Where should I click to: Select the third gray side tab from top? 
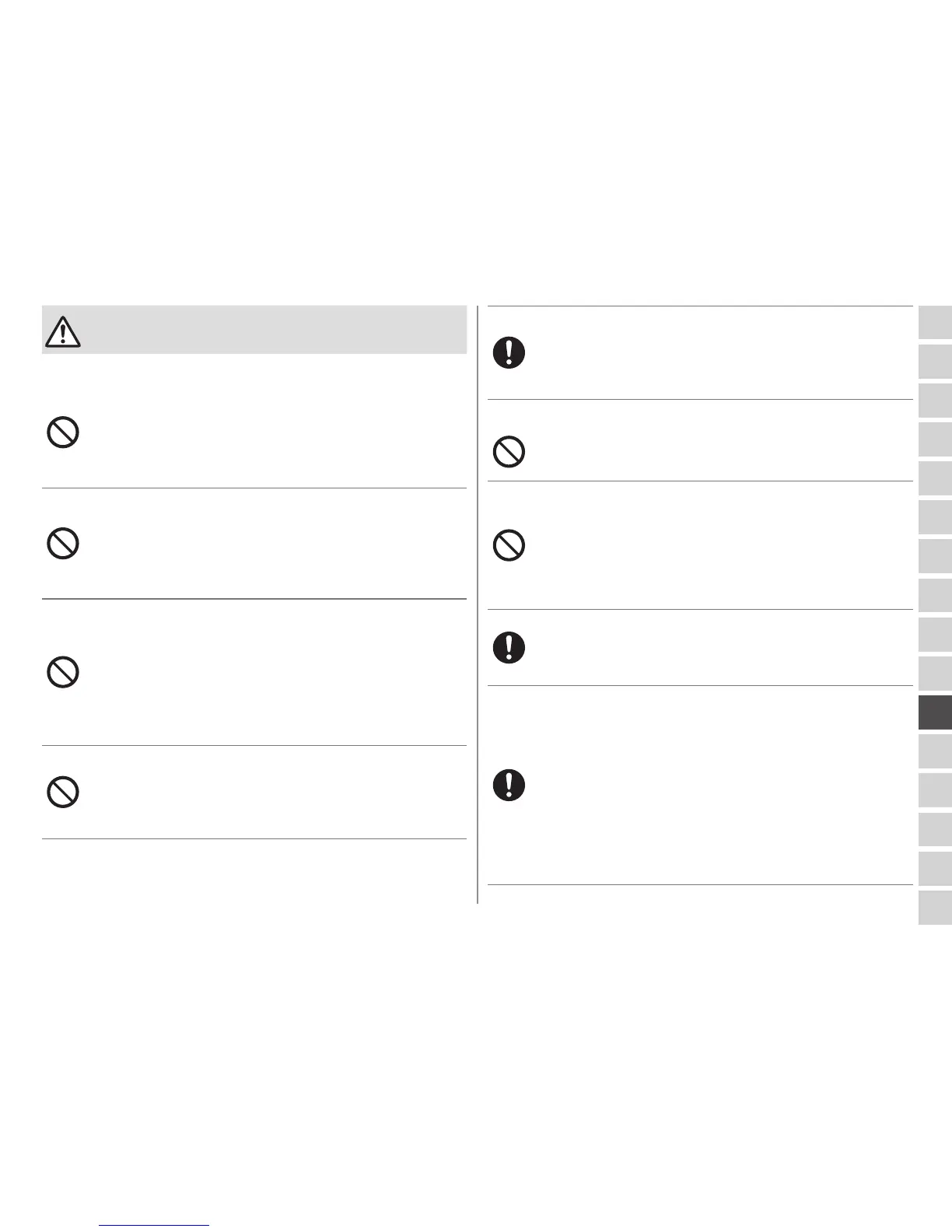[935, 401]
